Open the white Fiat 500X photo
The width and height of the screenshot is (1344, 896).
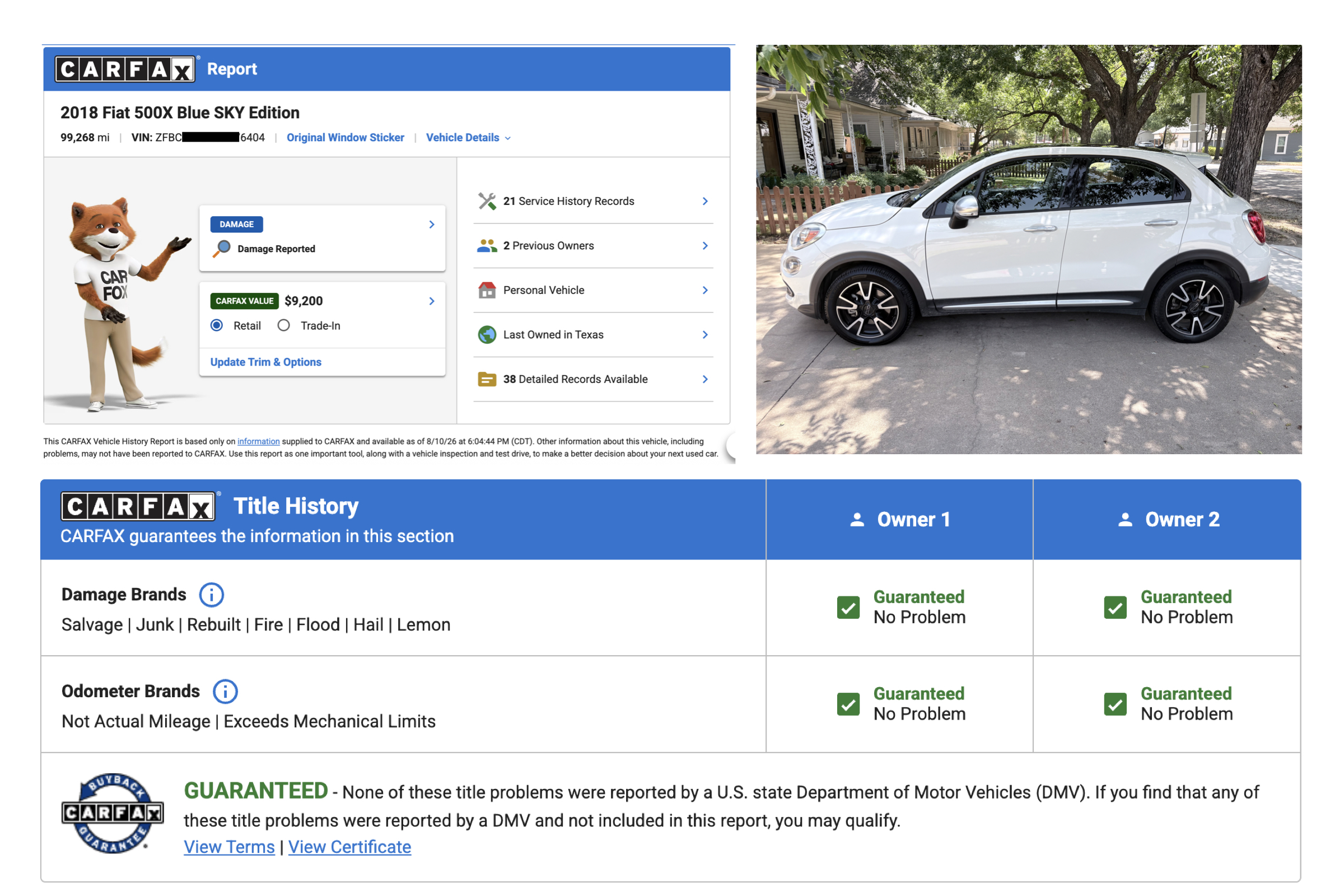pyautogui.click(x=1029, y=250)
